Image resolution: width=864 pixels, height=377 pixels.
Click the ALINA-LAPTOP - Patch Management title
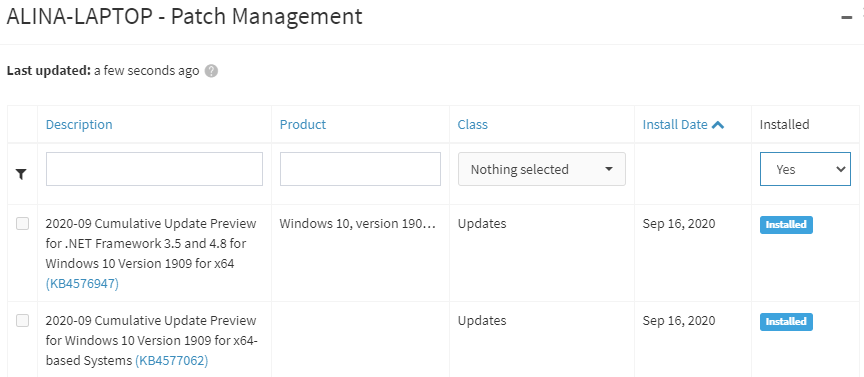[x=185, y=17]
